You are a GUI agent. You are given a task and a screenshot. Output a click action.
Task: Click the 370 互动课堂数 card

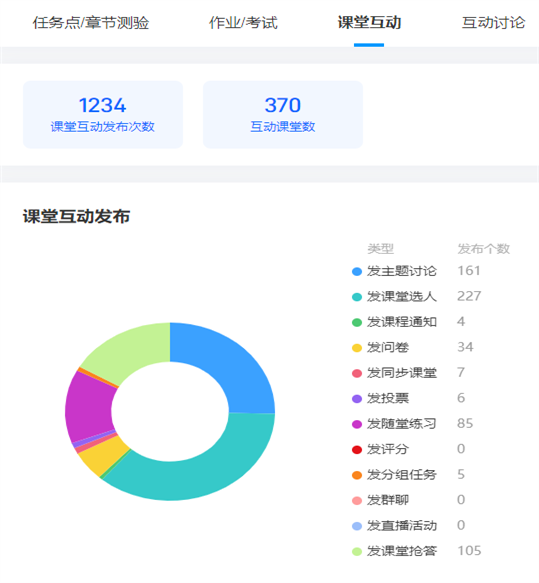[x=283, y=115]
